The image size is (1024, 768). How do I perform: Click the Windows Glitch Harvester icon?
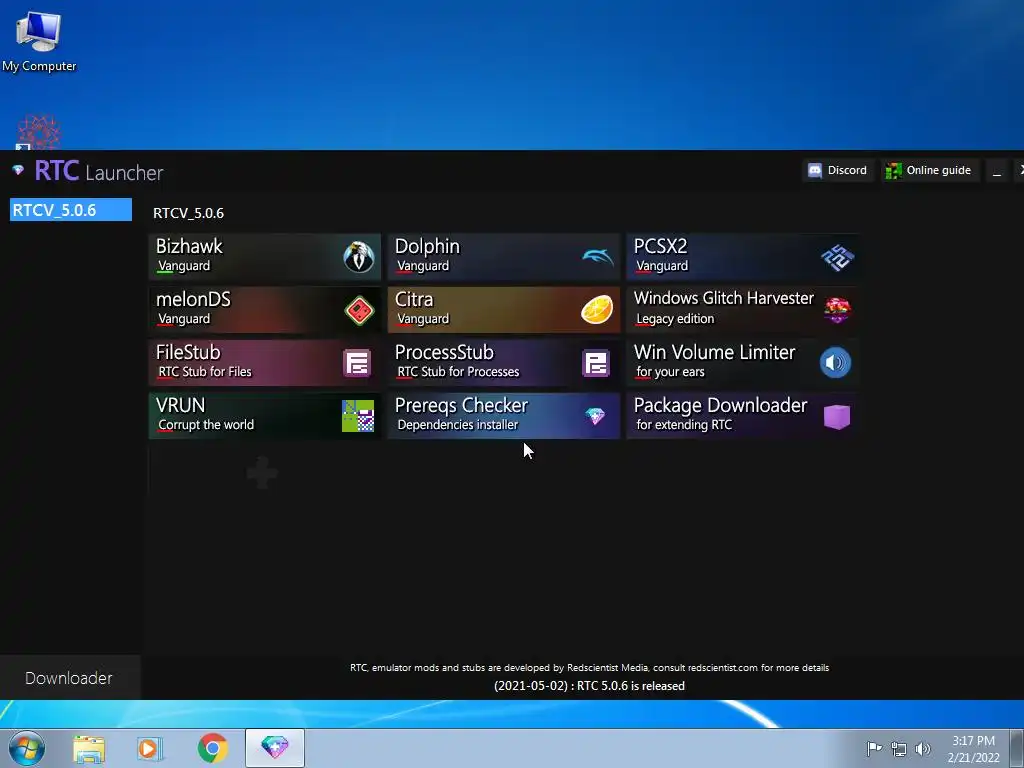tap(837, 310)
